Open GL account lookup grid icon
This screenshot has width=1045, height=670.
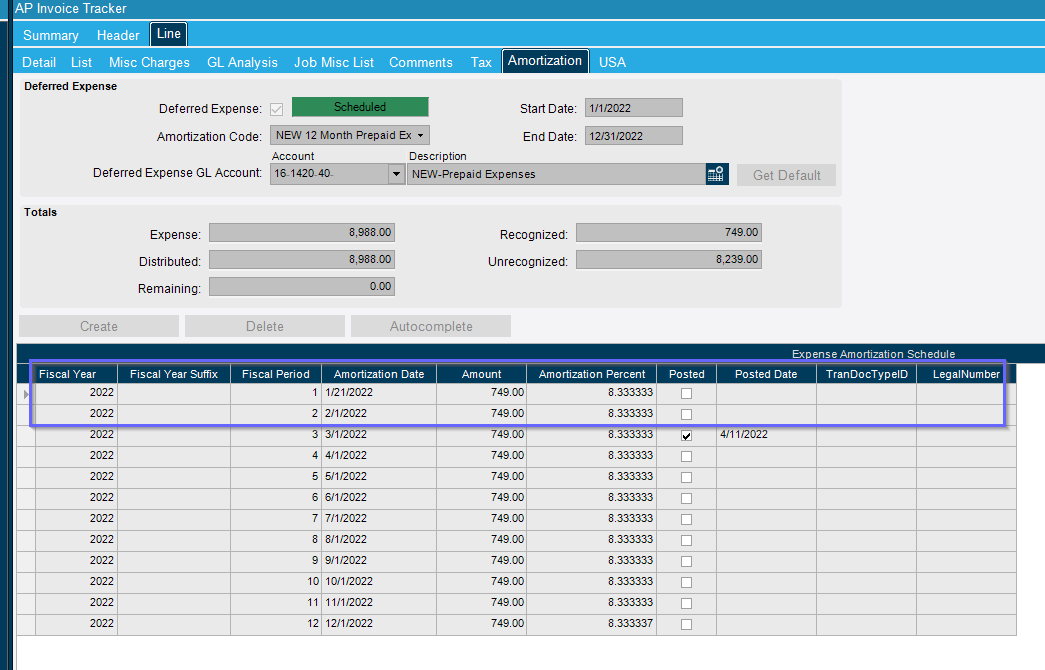coord(716,174)
